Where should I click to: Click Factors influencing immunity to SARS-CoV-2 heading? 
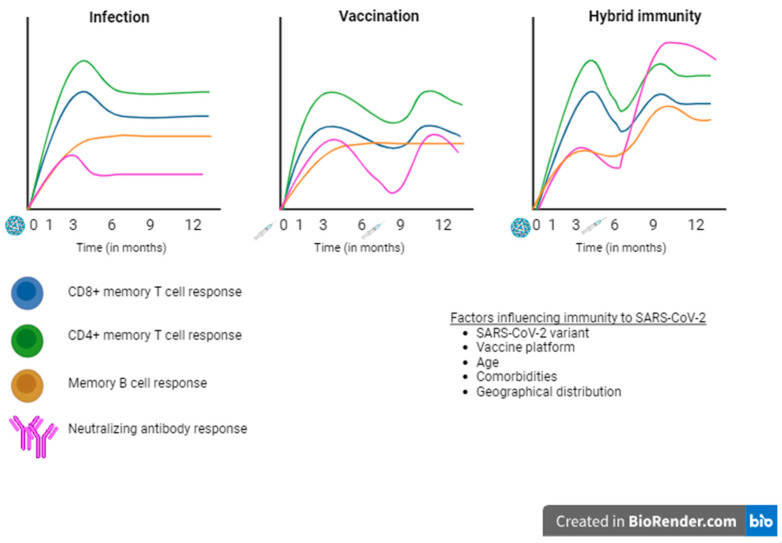578,318
